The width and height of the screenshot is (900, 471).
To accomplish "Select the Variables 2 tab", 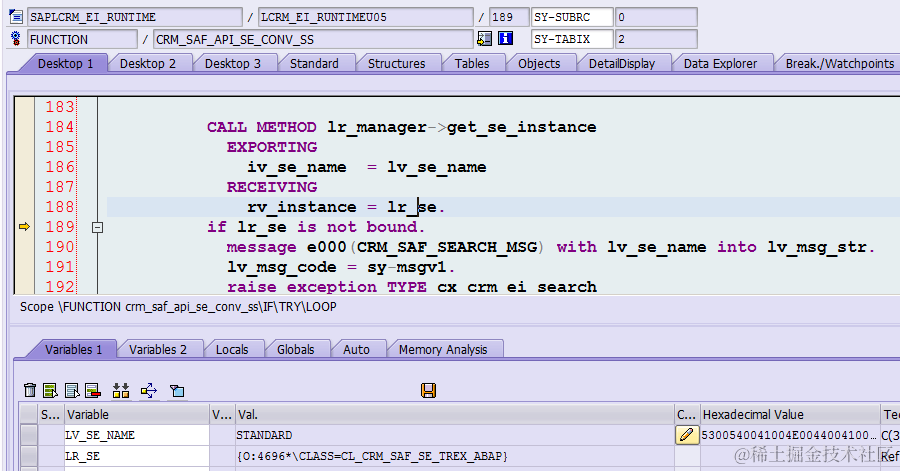I will point(158,349).
